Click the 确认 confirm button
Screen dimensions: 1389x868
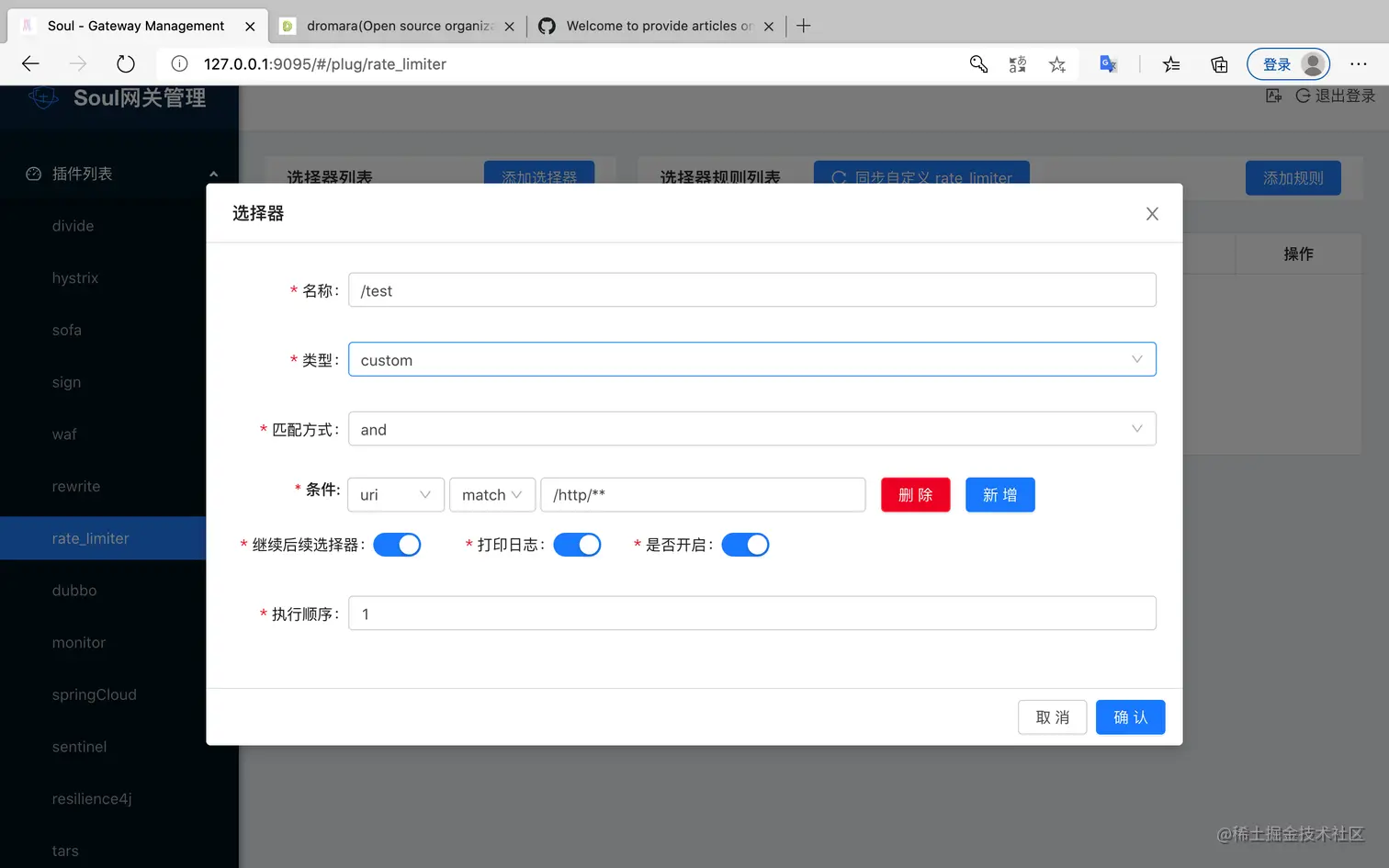pyautogui.click(x=1130, y=717)
